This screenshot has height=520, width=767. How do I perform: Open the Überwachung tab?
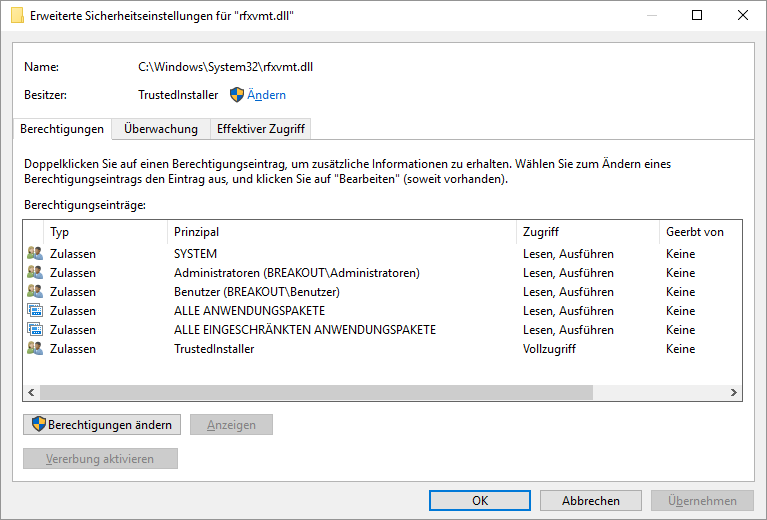(x=161, y=129)
